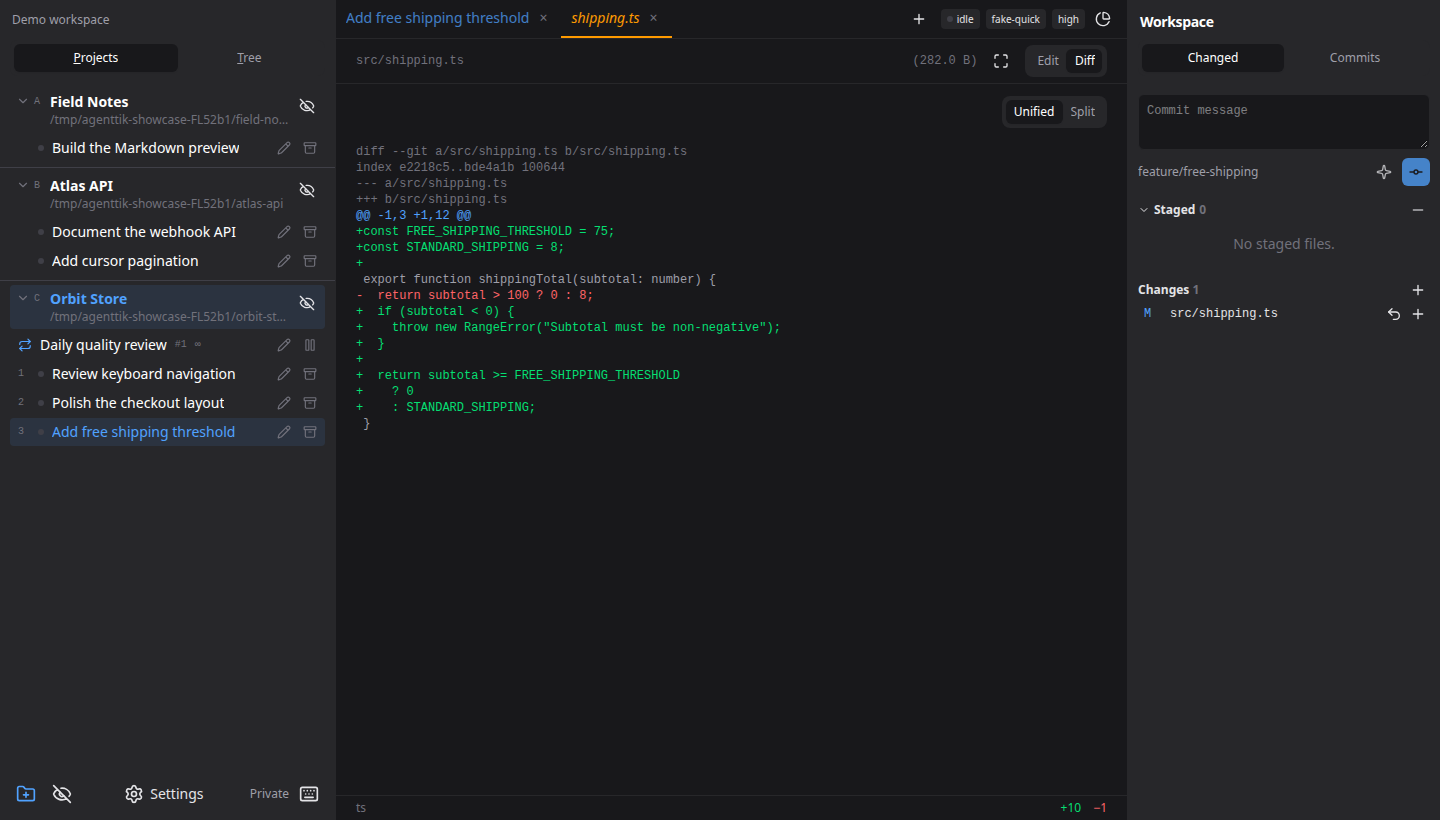This screenshot has width=1440, height=820.
Task: Click the blue commit button
Action: [x=1416, y=172]
